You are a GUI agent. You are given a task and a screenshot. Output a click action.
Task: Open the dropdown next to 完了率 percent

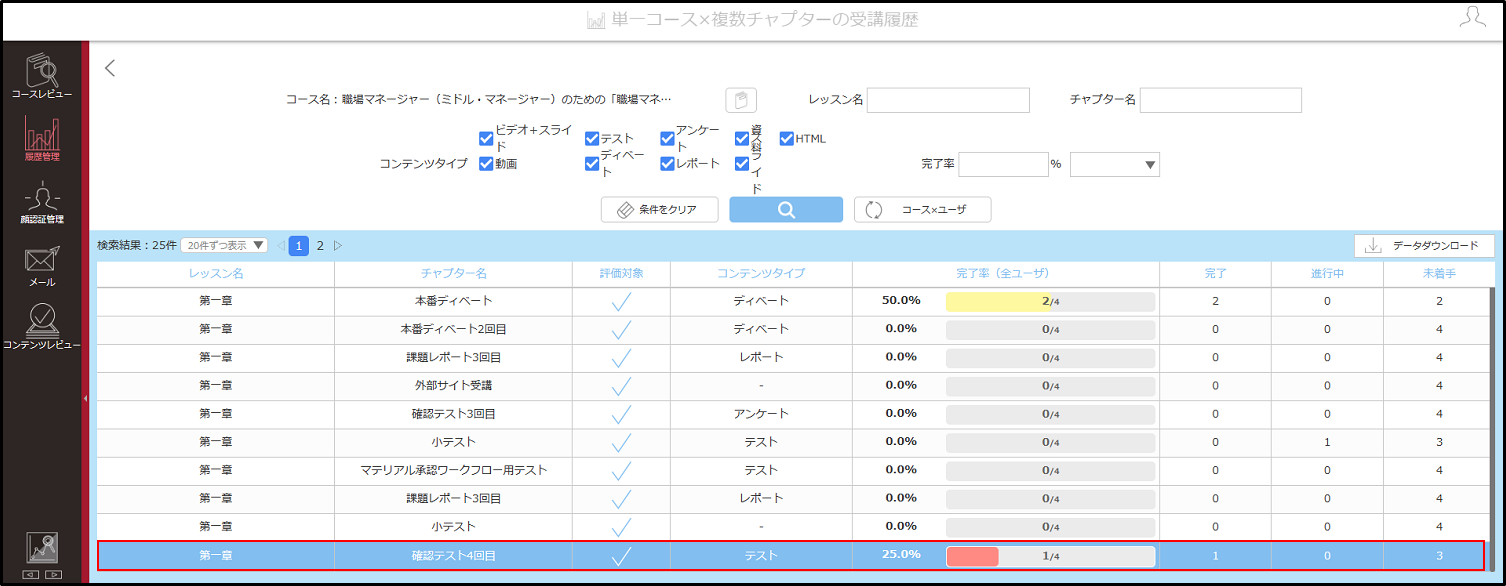1114,164
